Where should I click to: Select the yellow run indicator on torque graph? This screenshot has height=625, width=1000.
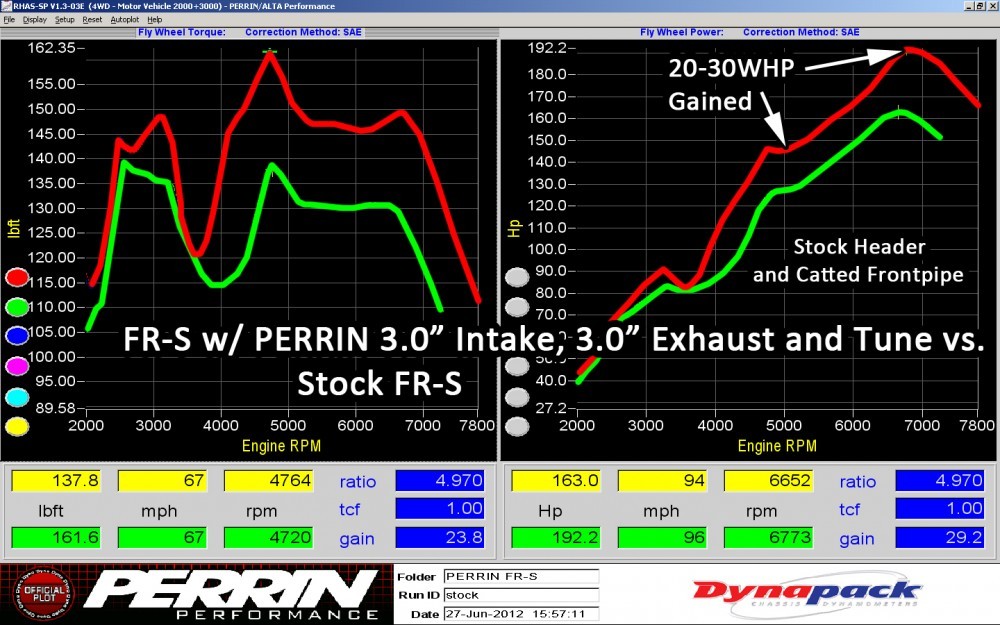tap(17, 426)
